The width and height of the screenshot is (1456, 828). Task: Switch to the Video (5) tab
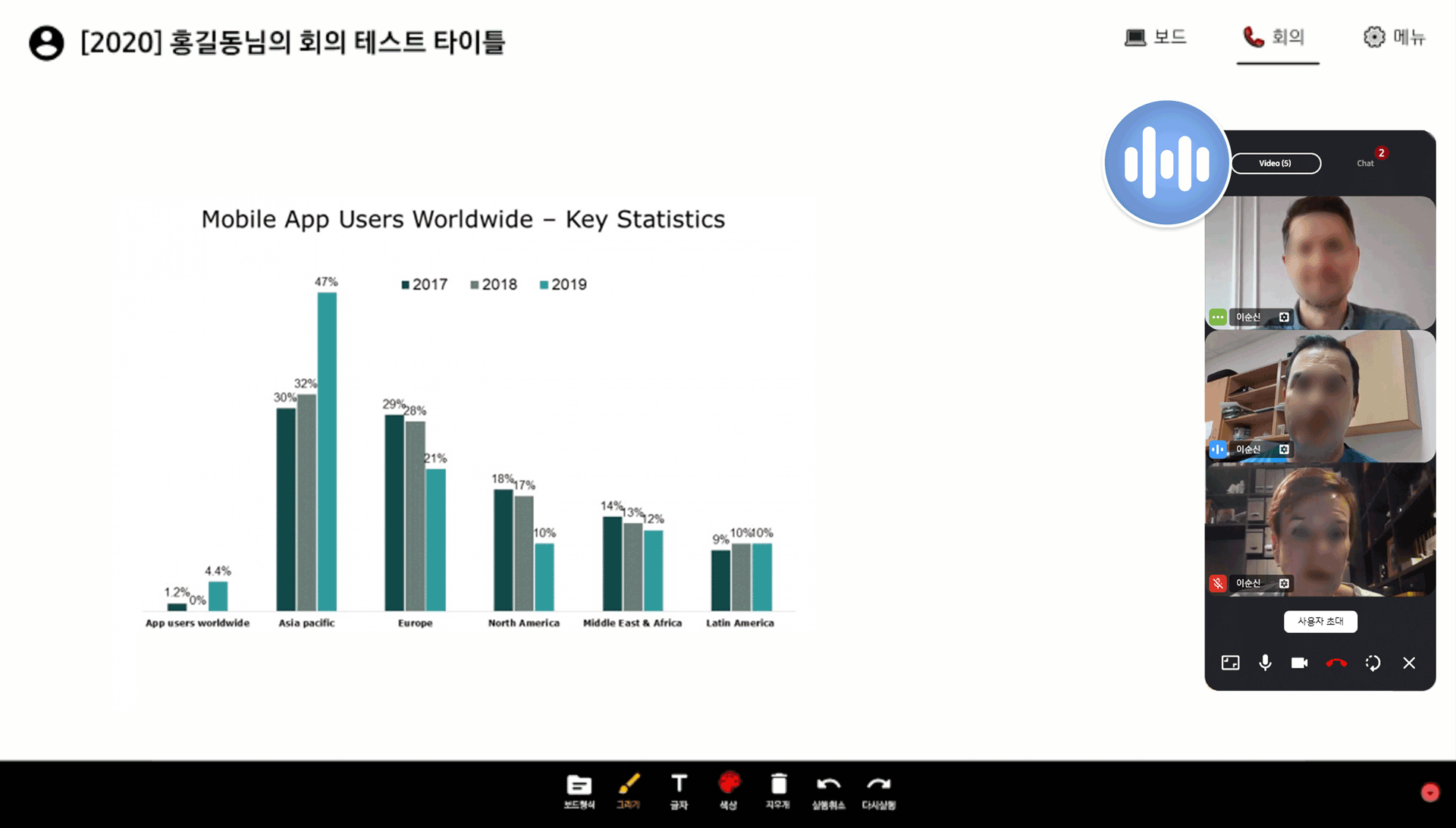1276,163
